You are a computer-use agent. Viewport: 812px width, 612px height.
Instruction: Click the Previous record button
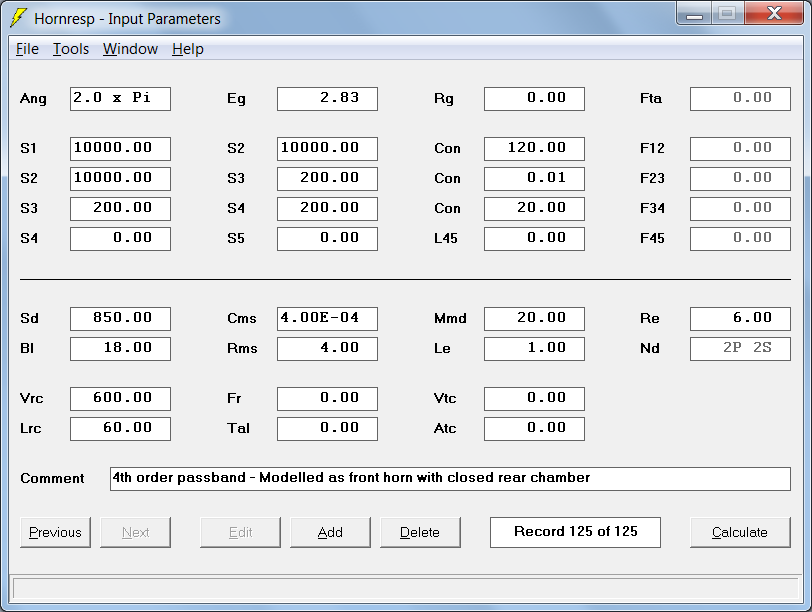pos(55,532)
